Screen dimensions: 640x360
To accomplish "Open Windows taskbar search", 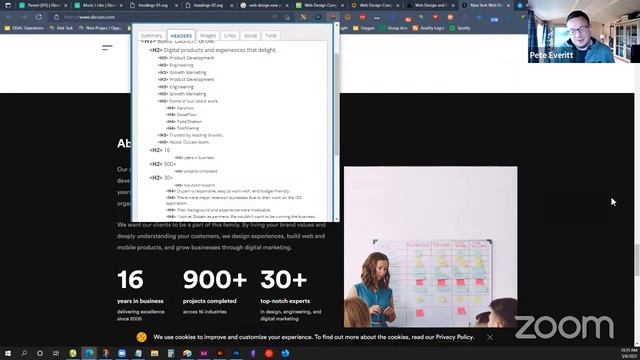I will (x=24, y=353).
